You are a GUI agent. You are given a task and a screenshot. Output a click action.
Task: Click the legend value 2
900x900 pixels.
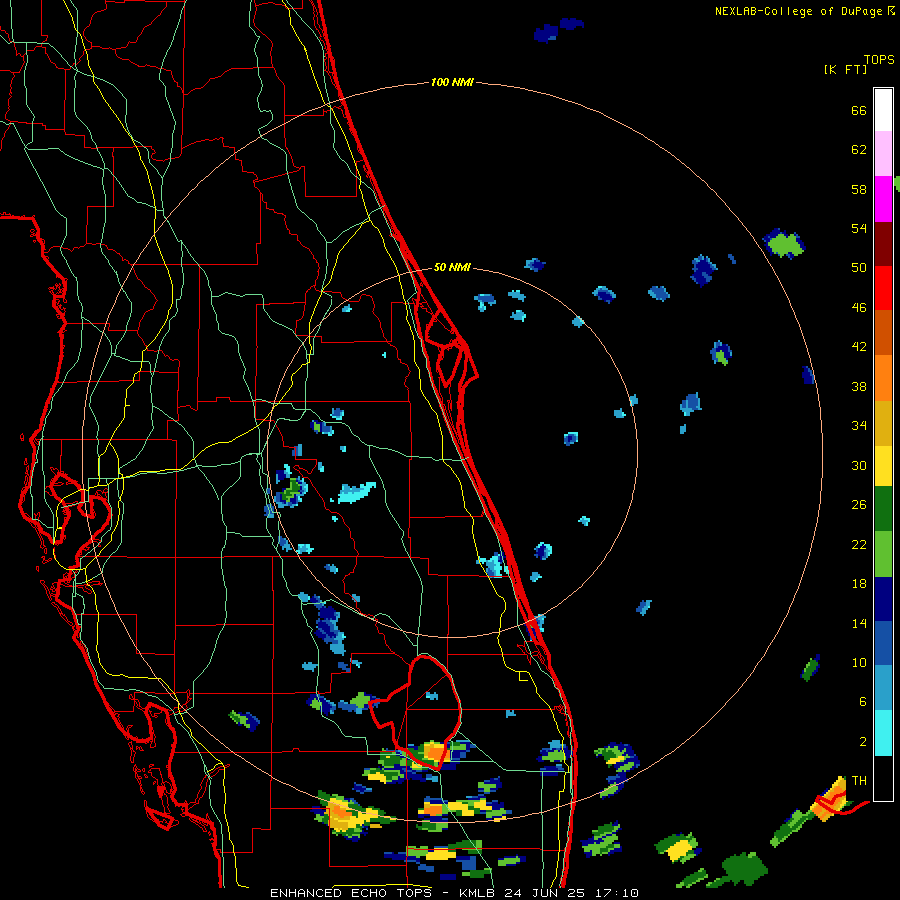tap(863, 742)
